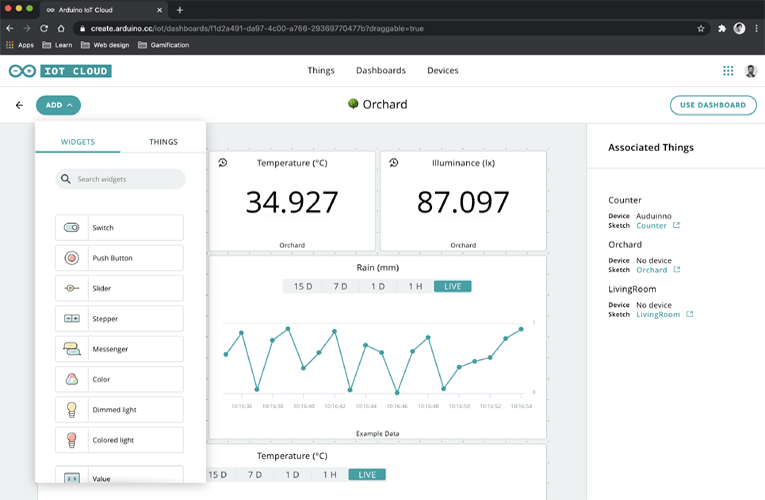This screenshot has height=500, width=765.
Task: Open the apps grid icon
Action: point(728,71)
